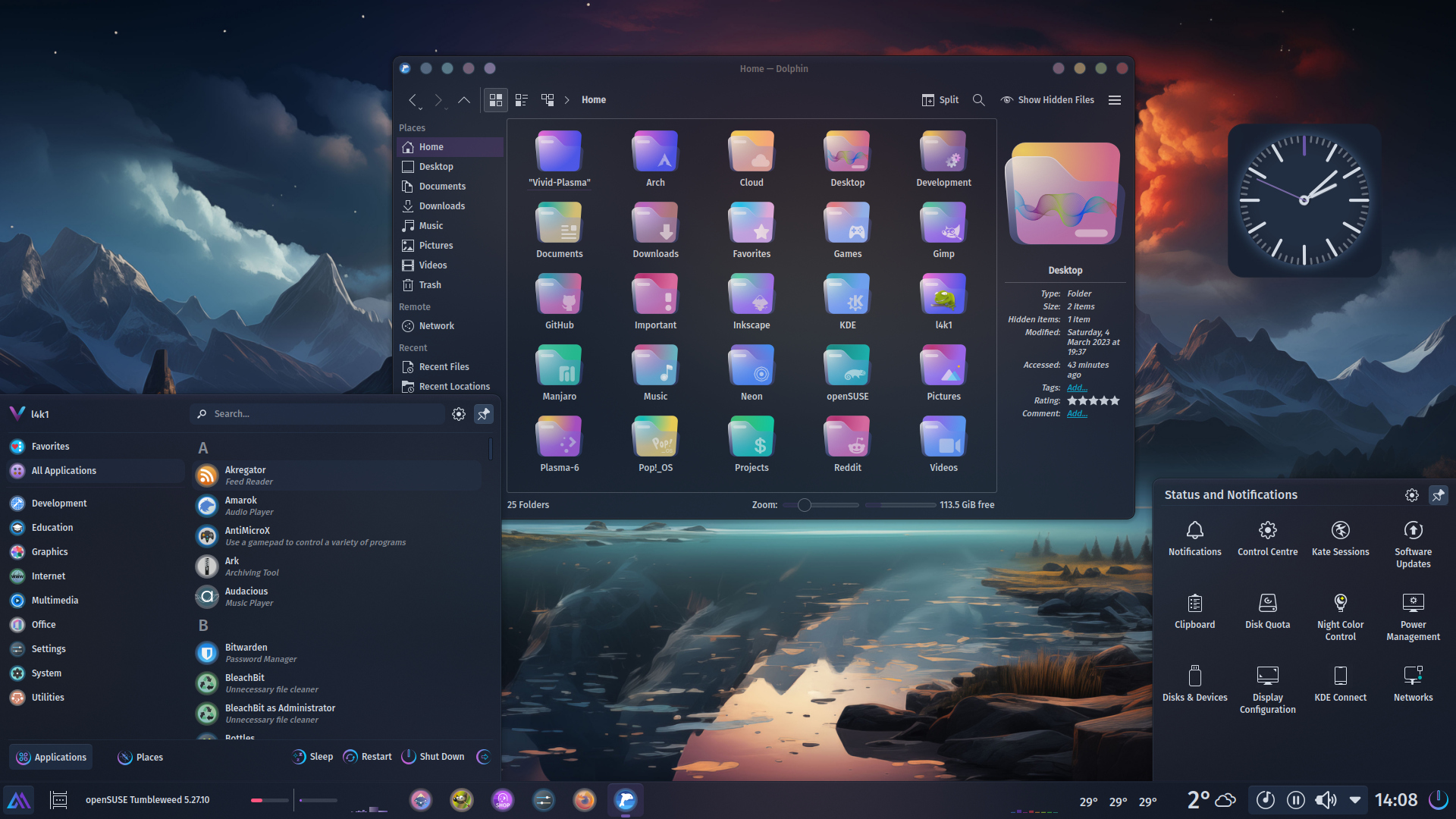Viewport: 1456px width, 819px height.
Task: Go up to parent folder in Dolphin
Action: click(463, 100)
